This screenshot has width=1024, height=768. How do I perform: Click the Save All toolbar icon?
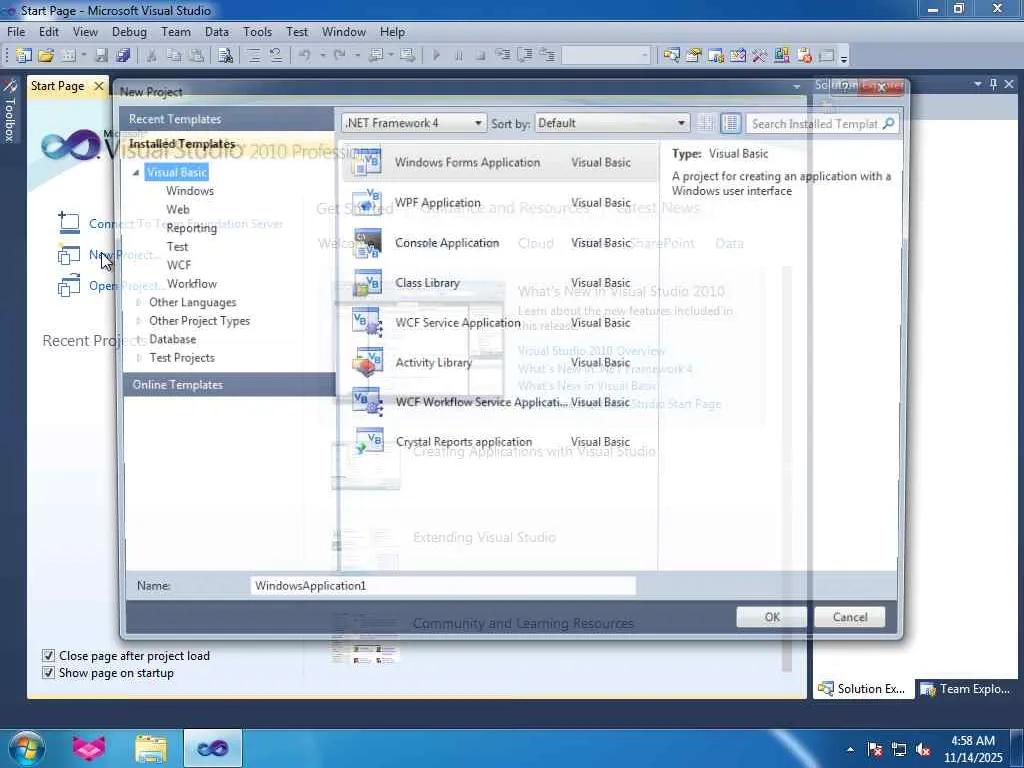123,56
